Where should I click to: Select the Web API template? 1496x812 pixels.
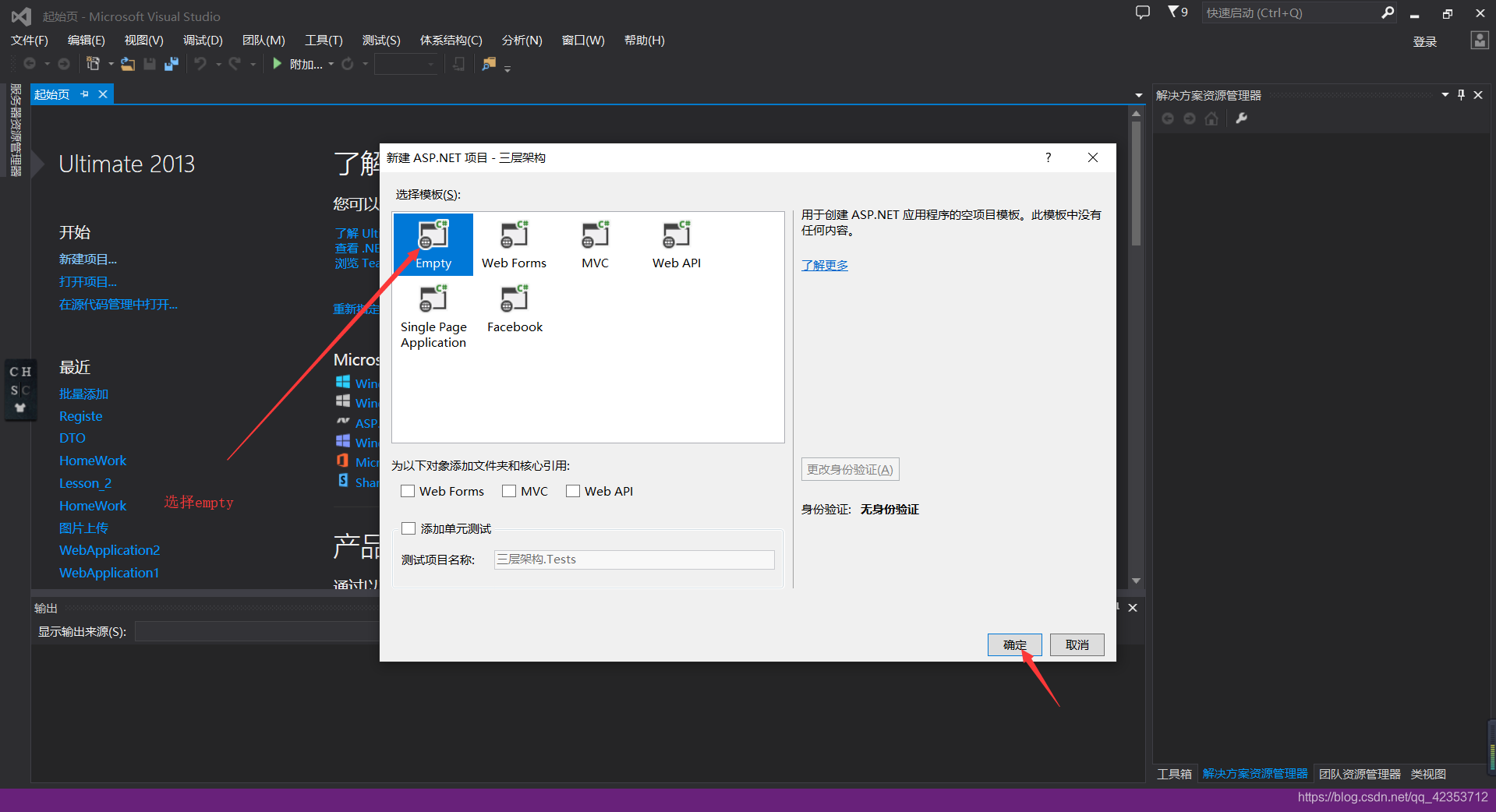[677, 245]
